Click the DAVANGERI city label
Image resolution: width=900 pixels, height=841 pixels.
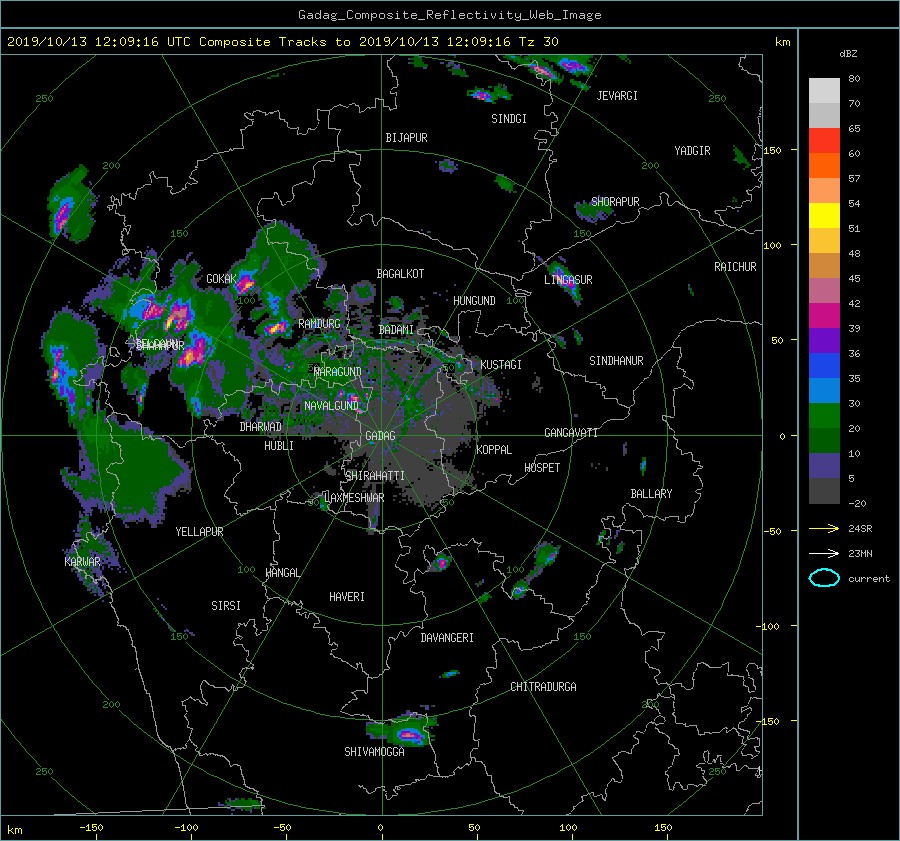coord(447,638)
